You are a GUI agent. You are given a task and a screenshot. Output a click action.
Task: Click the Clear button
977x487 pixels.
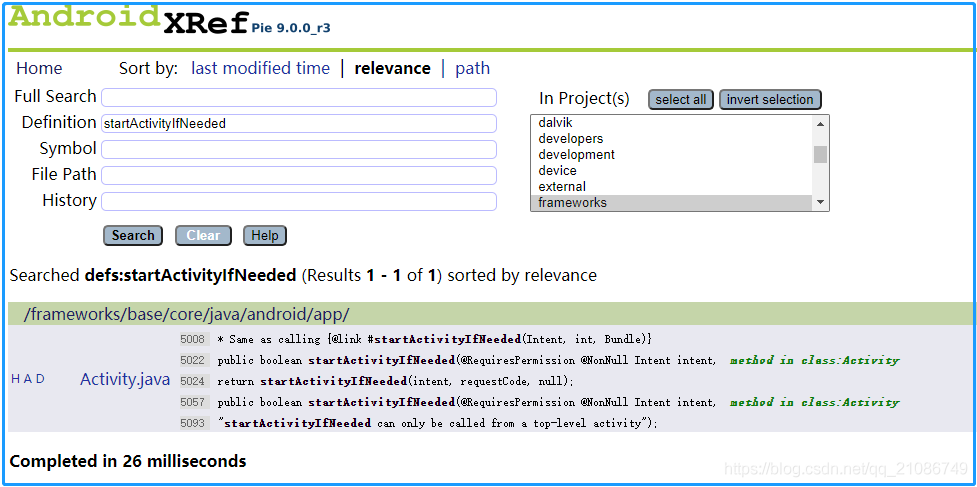click(x=203, y=235)
